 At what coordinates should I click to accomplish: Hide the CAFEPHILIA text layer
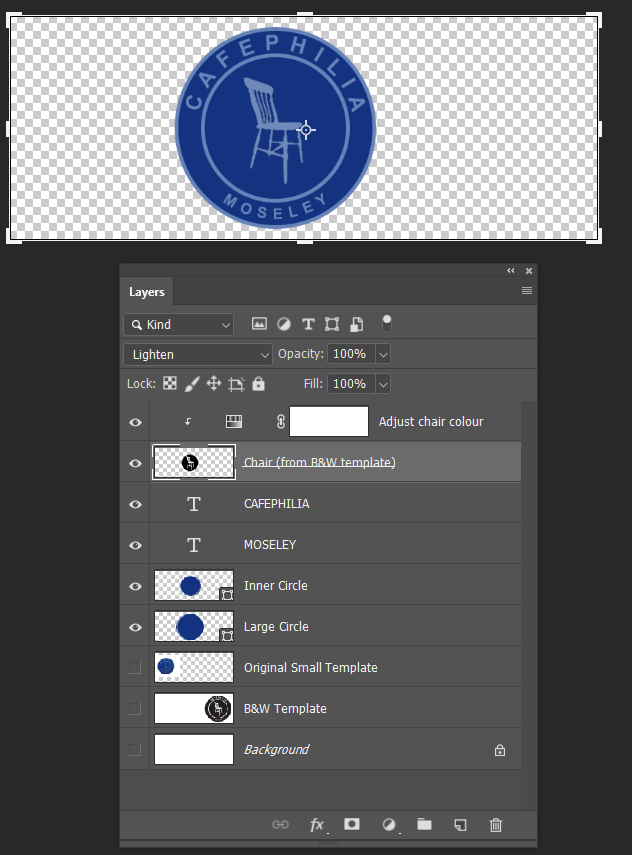click(x=135, y=504)
